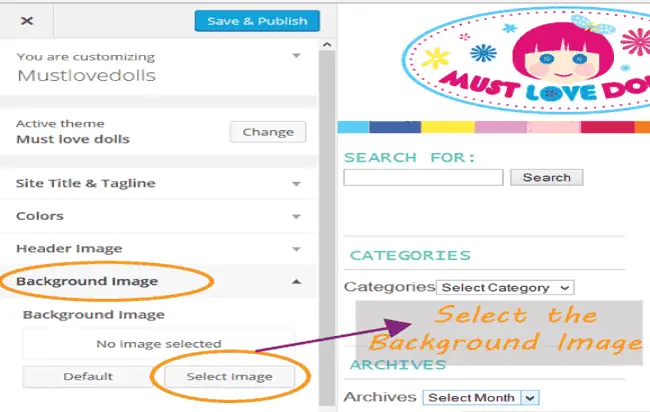Screen dimensions: 650x412
Task: Click the Select Image button
Action: click(x=229, y=376)
